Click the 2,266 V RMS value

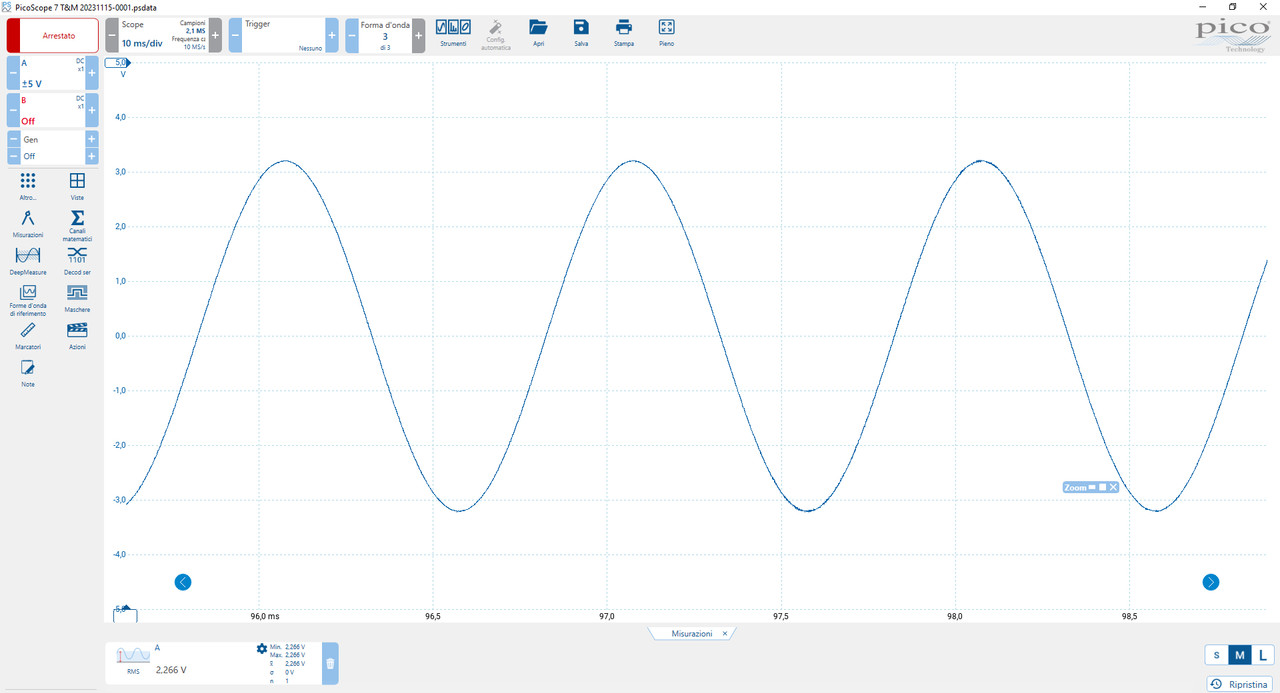click(x=170, y=670)
